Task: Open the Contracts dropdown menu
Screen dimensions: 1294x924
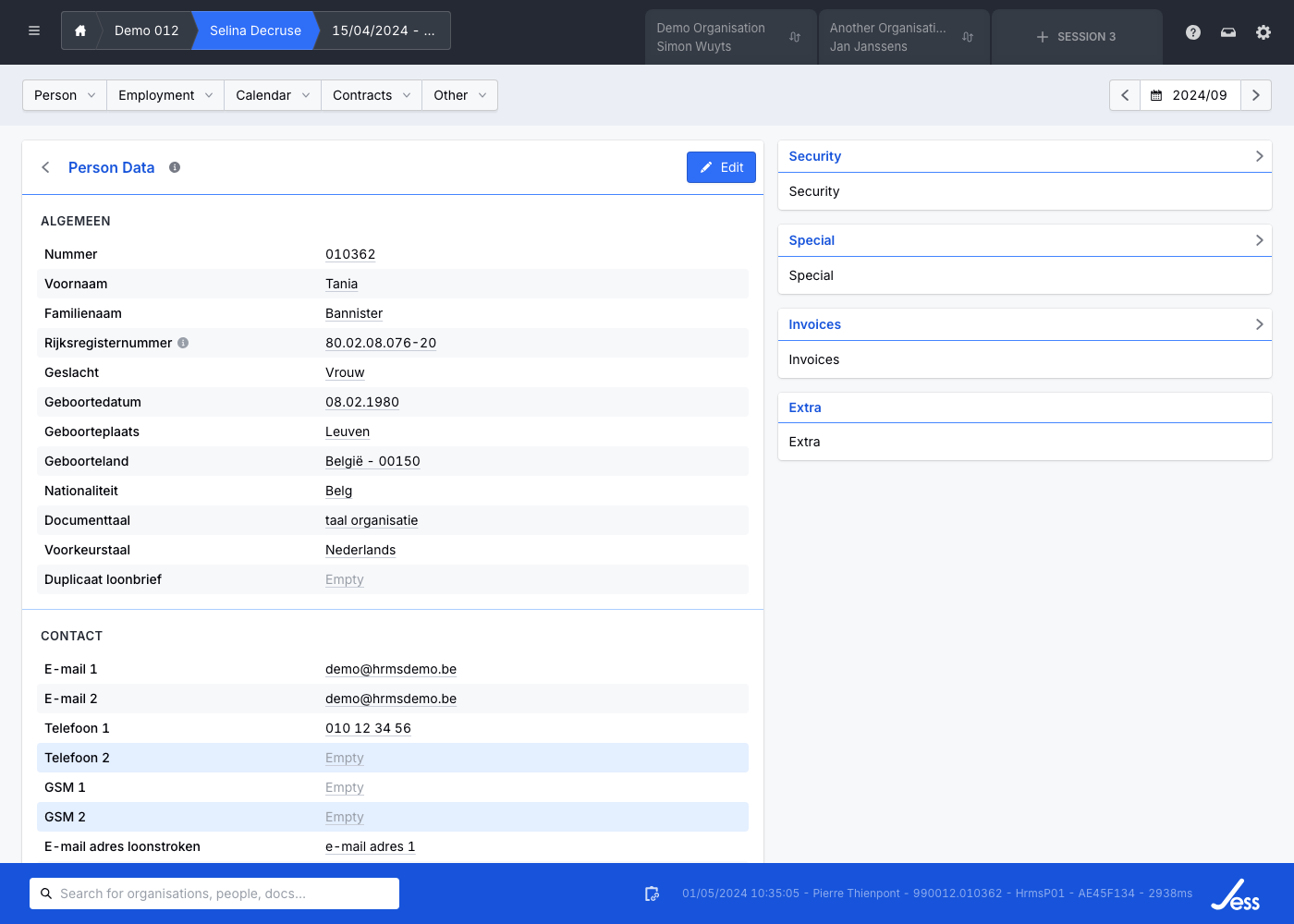Action: [x=371, y=95]
